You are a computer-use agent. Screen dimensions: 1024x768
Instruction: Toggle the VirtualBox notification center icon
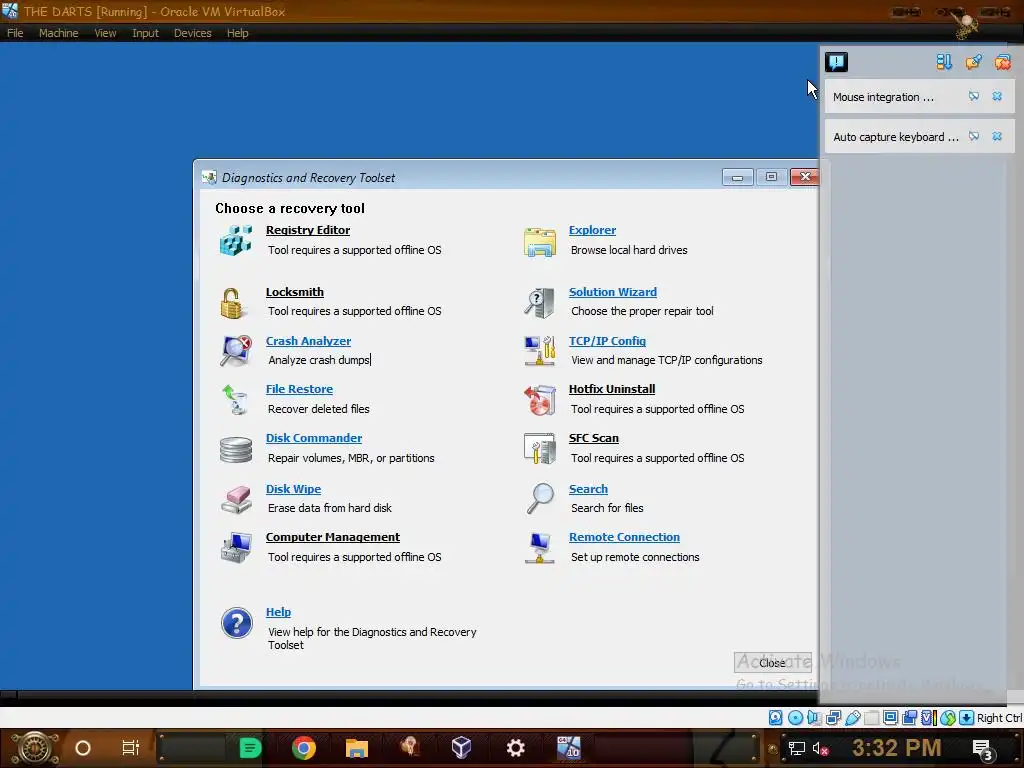pyautogui.click(x=836, y=62)
